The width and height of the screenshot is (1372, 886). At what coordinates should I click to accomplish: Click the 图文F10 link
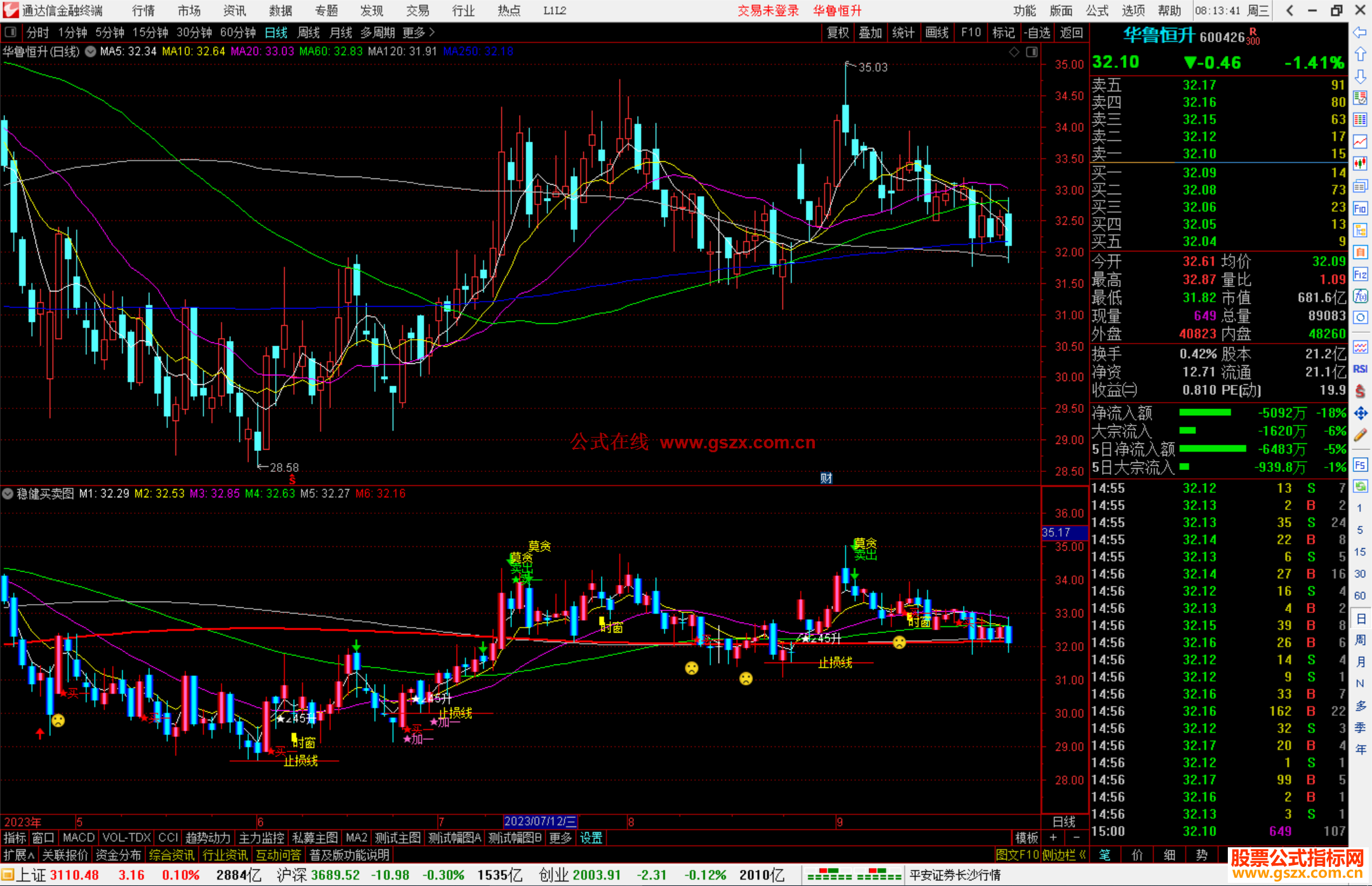click(x=1018, y=855)
